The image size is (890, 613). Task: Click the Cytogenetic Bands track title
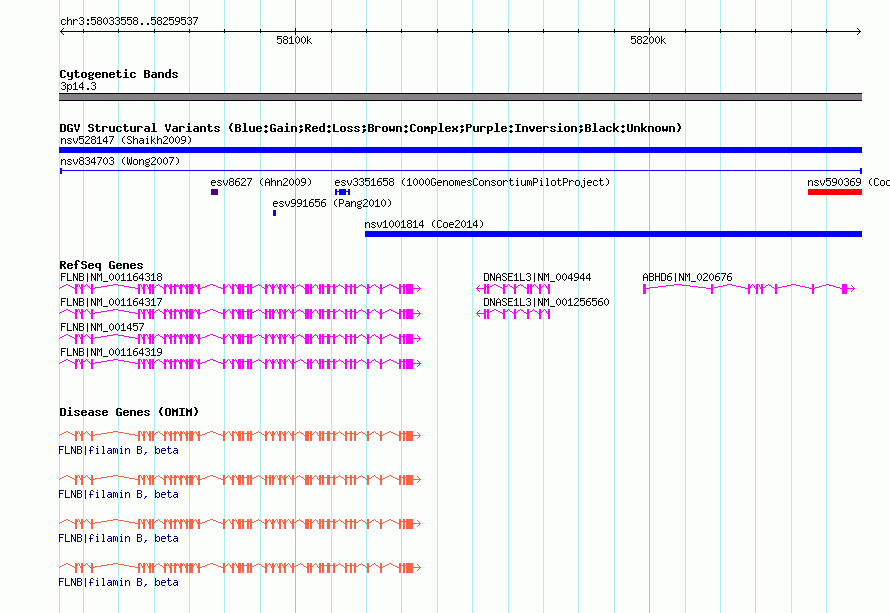(x=119, y=74)
